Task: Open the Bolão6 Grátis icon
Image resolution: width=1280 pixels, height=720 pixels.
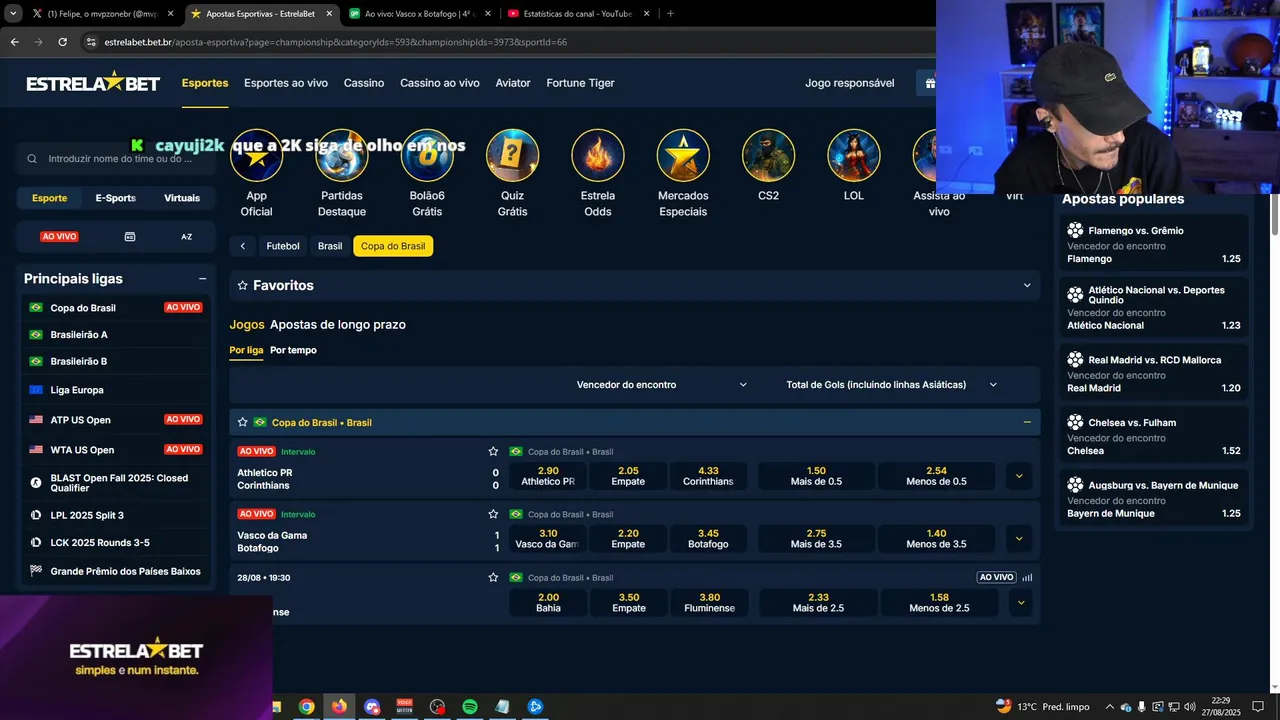Action: 427,156
